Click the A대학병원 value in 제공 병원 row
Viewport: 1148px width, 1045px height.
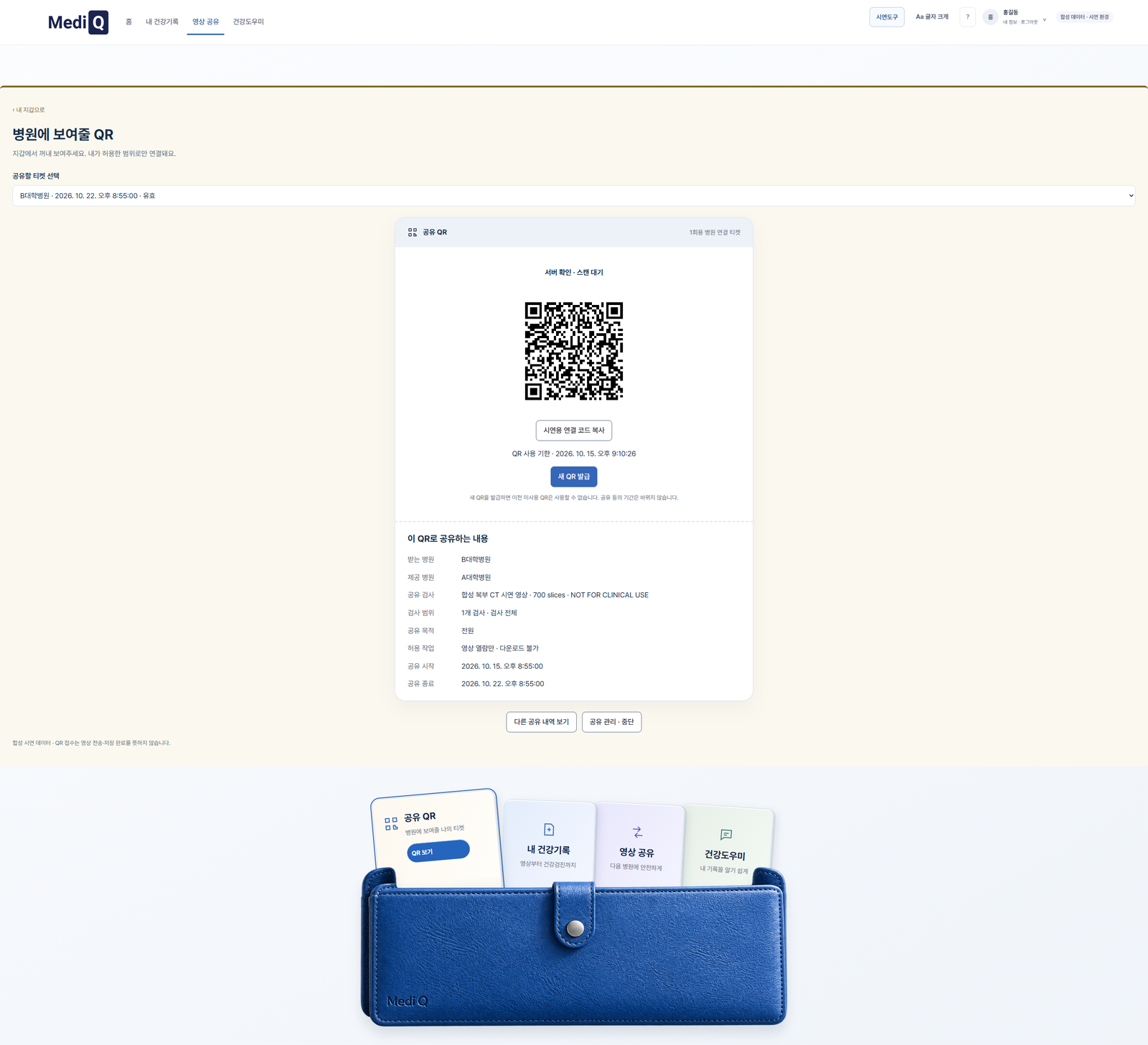pos(476,578)
